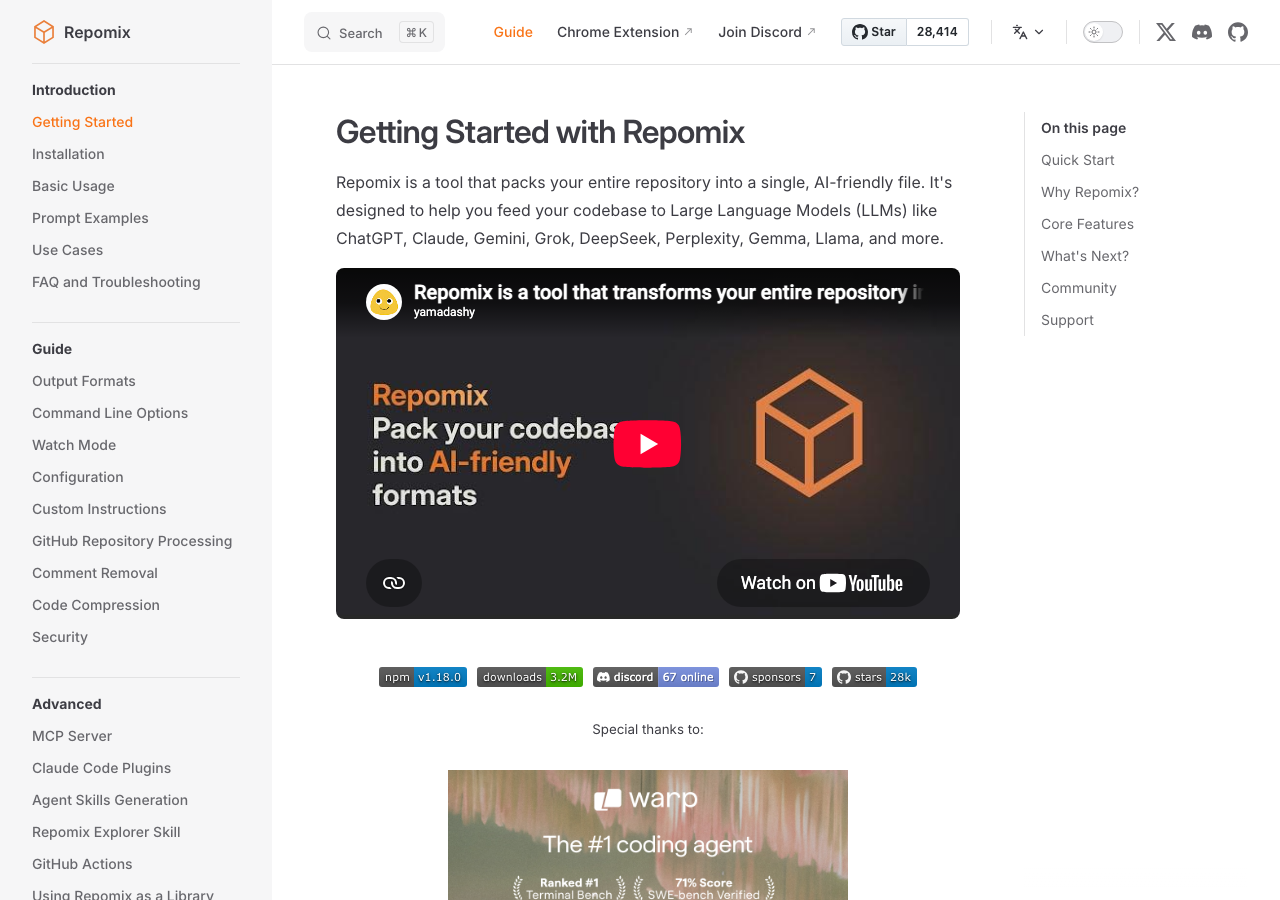The height and width of the screenshot is (900, 1280).
Task: Open Chrome Extension nav link
Action: 625,32
